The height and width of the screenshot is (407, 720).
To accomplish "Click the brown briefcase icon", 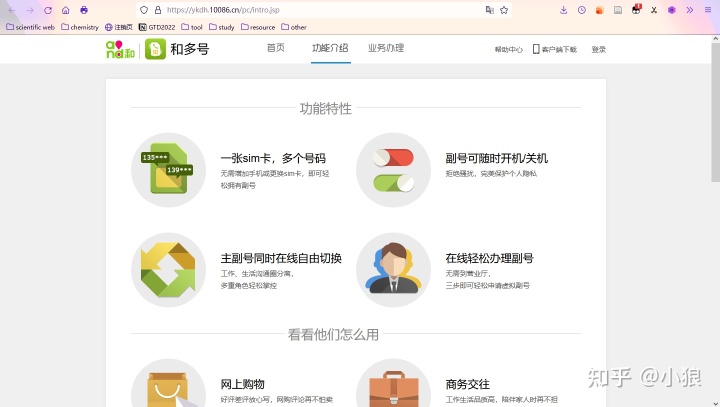I will point(393,388).
